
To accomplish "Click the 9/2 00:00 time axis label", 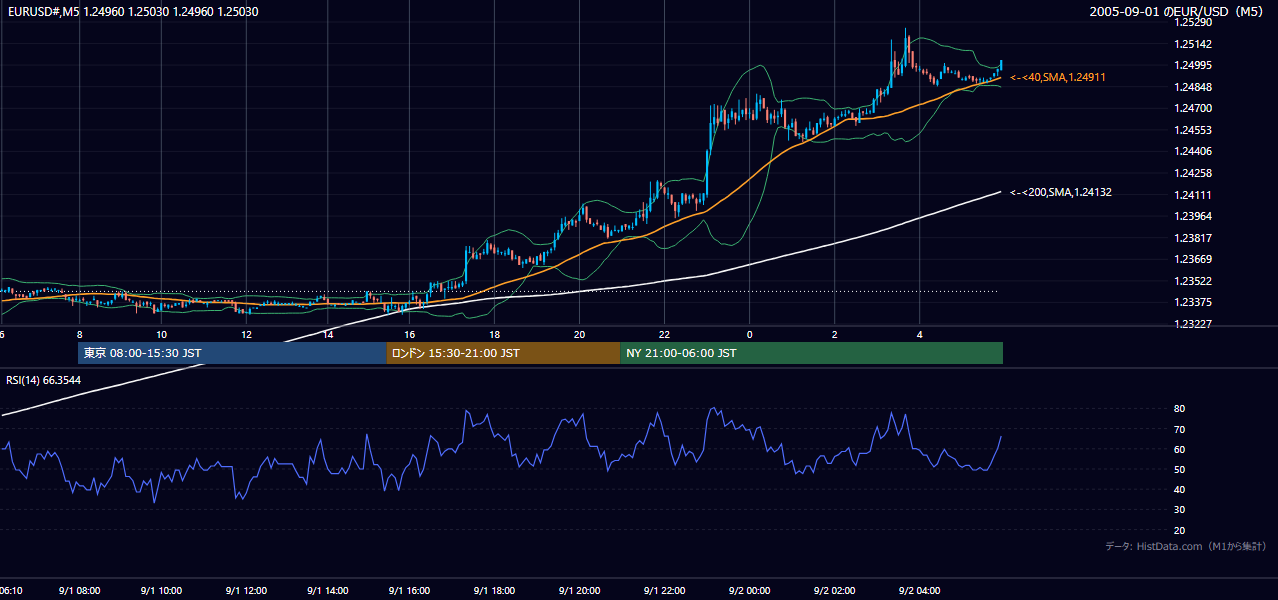I will point(748,591).
